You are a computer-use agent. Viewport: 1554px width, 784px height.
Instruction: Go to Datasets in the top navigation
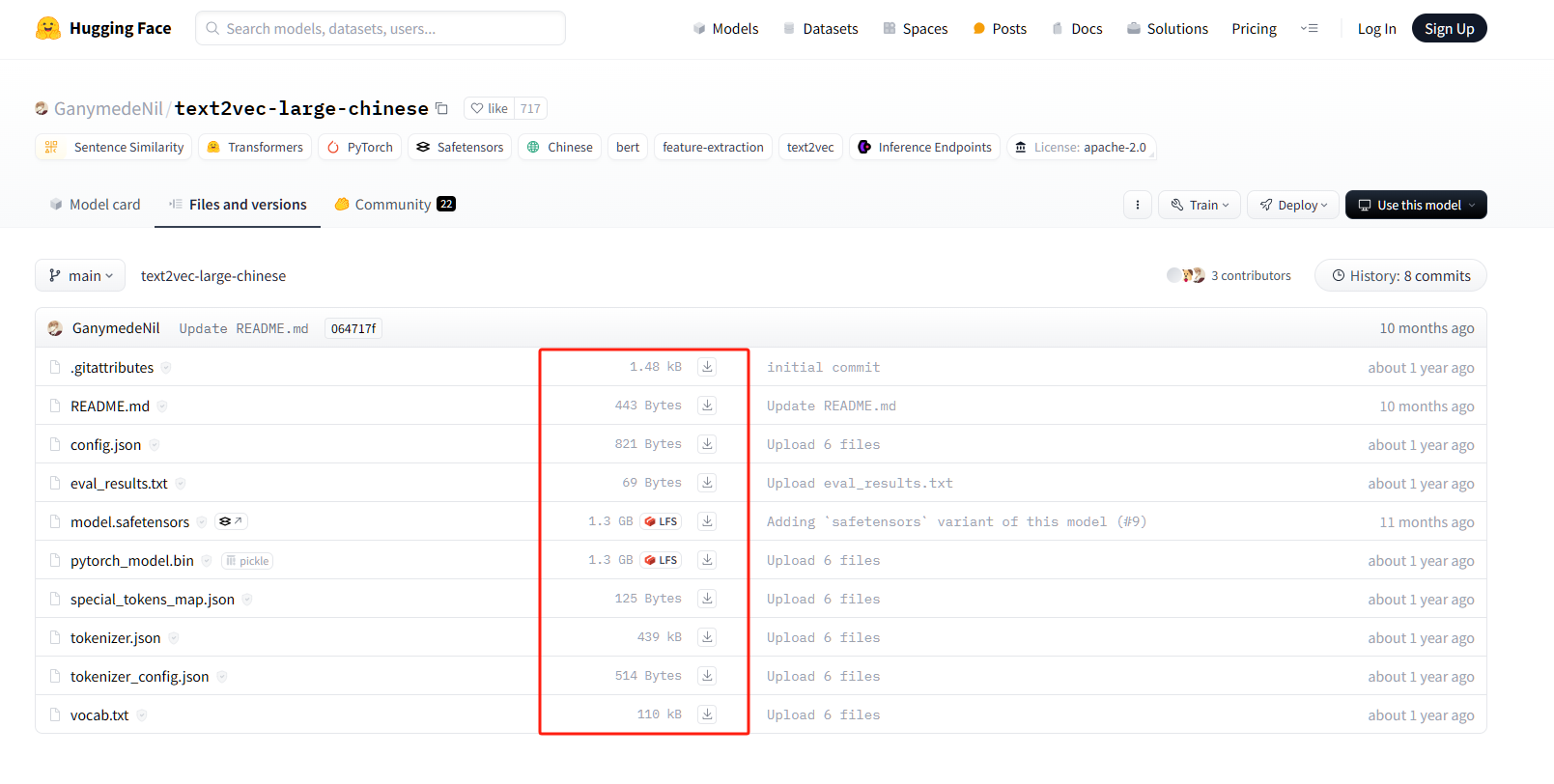[820, 29]
